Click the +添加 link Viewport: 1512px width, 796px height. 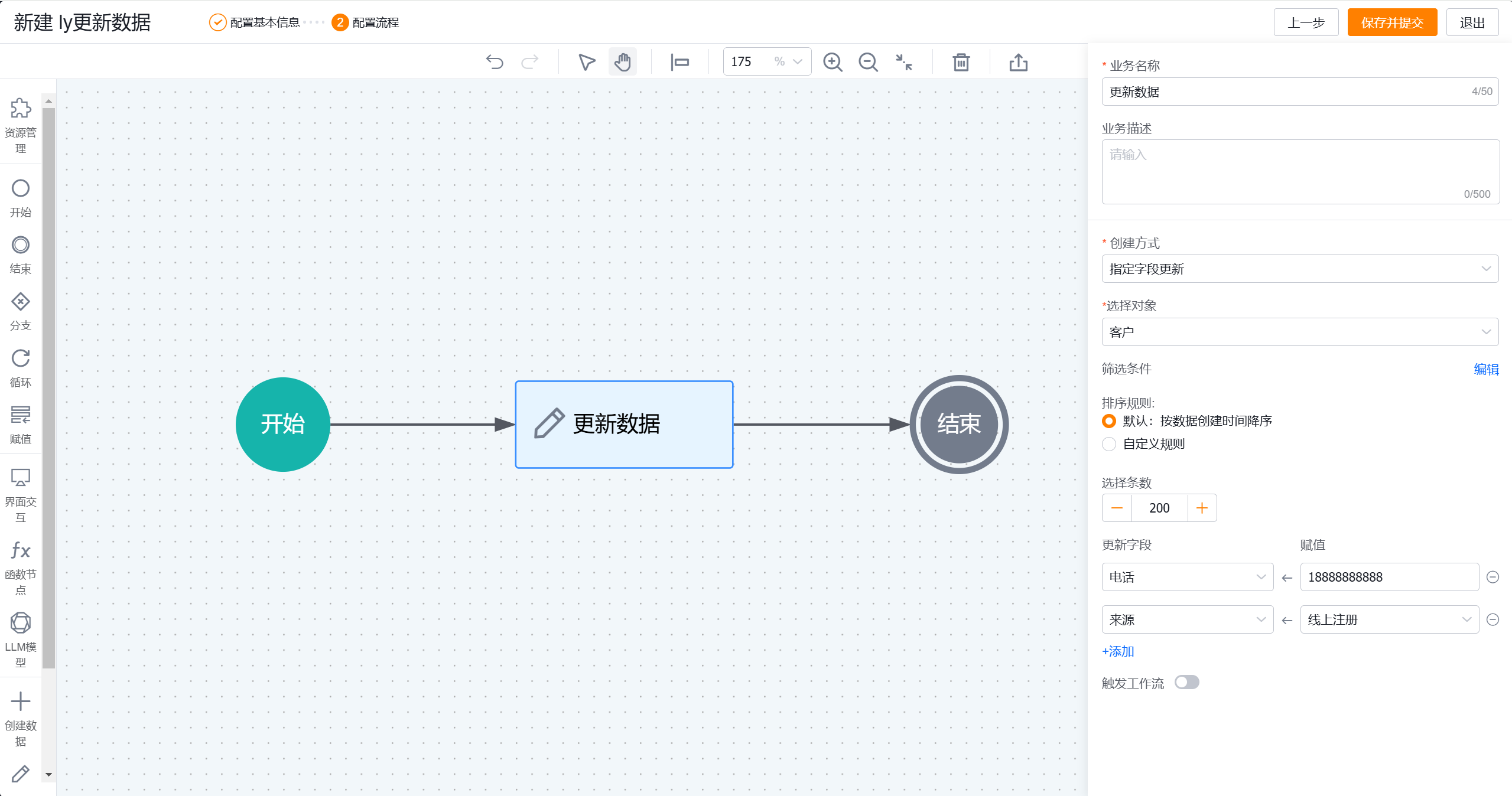[1118, 651]
